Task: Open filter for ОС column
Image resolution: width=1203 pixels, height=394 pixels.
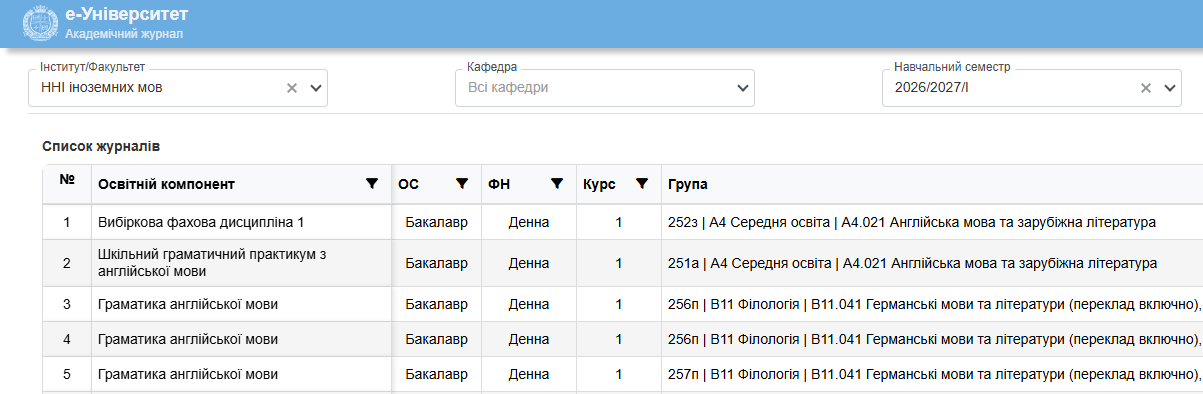Action: coord(462,184)
